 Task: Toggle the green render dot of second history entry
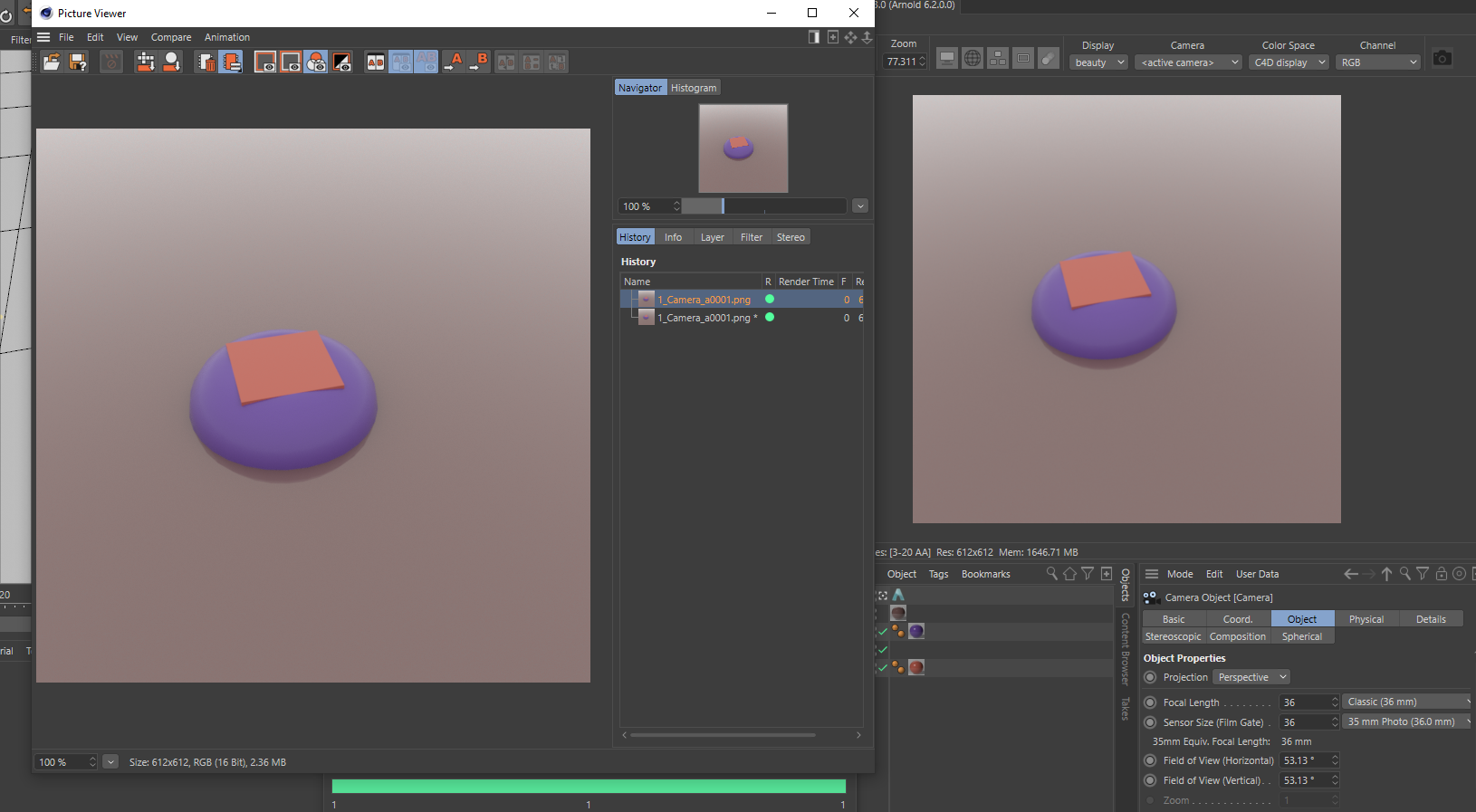(770, 317)
